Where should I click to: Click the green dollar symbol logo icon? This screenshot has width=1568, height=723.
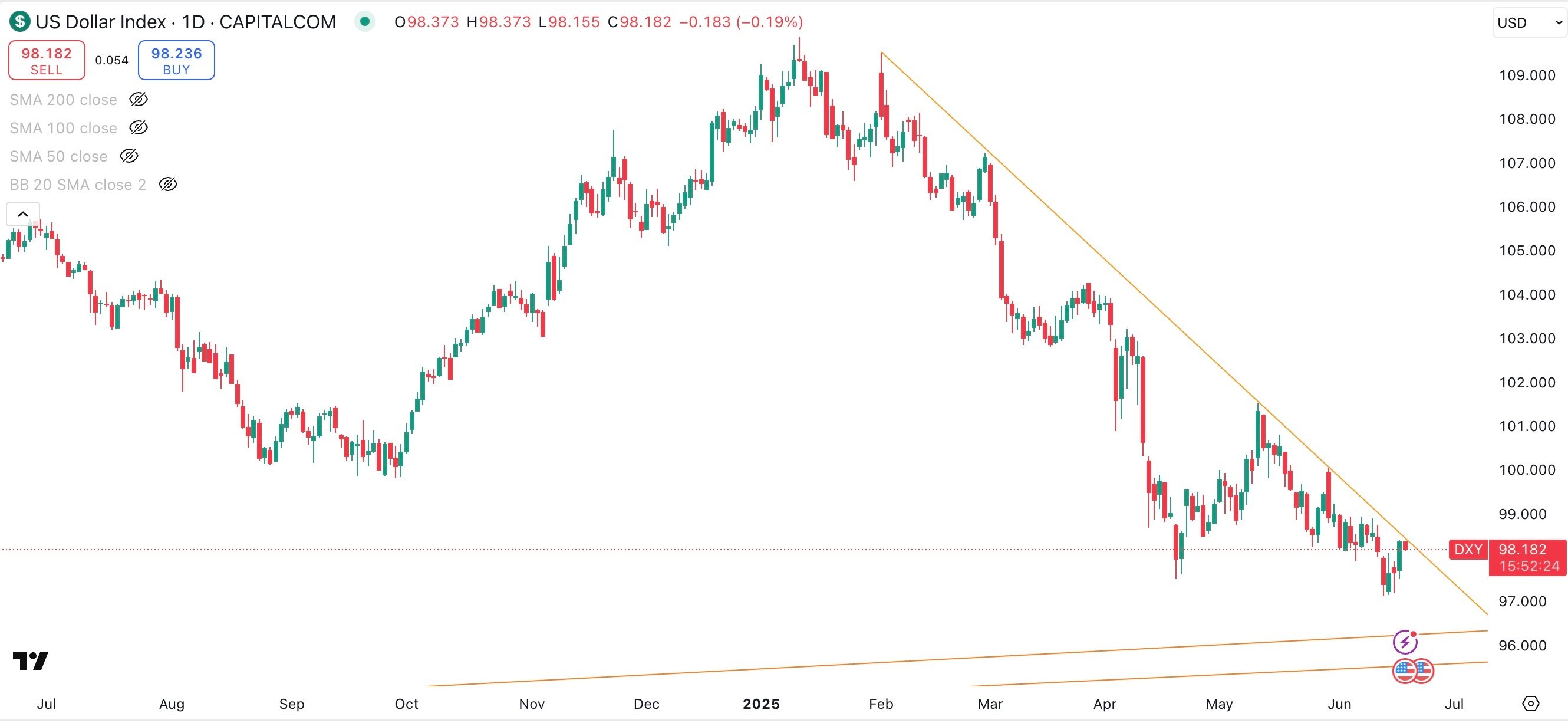tap(19, 22)
